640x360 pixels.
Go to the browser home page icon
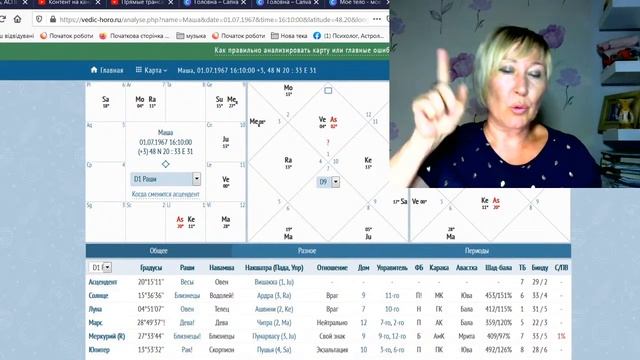[17, 19]
